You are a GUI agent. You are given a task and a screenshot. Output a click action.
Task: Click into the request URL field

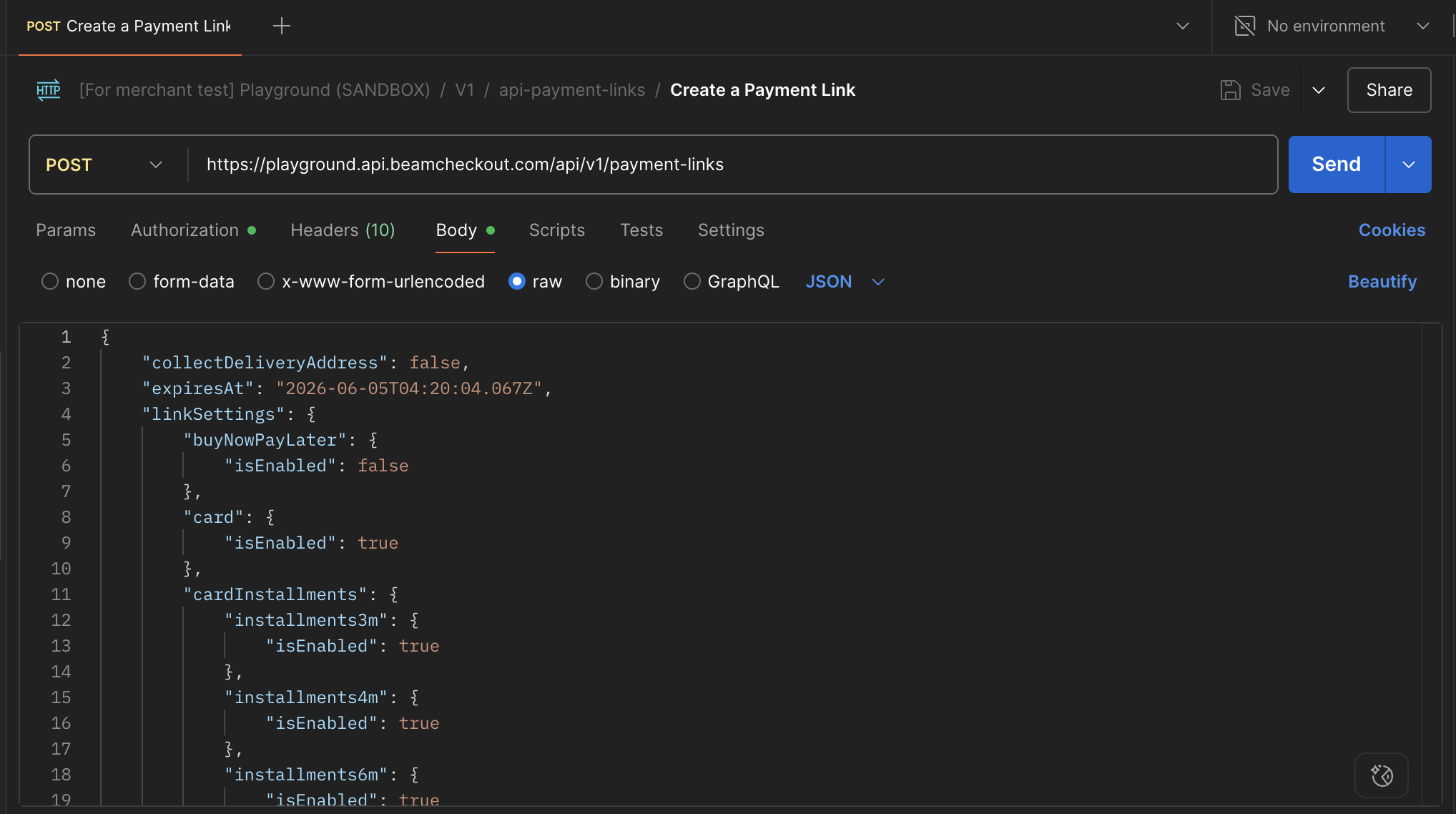732,165
